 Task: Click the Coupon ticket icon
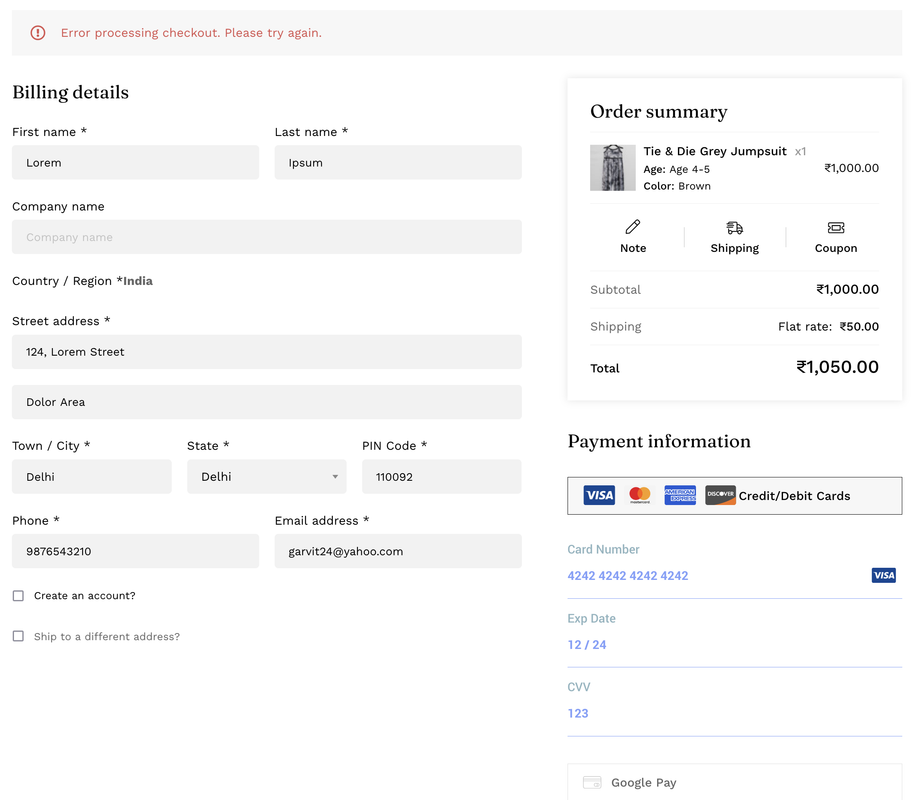point(836,227)
